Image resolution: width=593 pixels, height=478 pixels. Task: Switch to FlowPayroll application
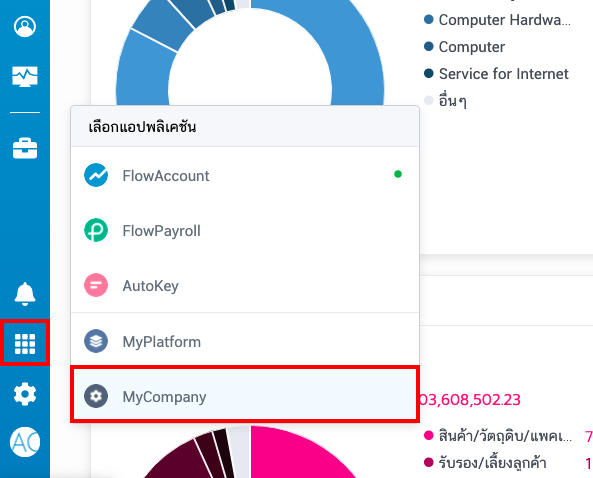245,230
